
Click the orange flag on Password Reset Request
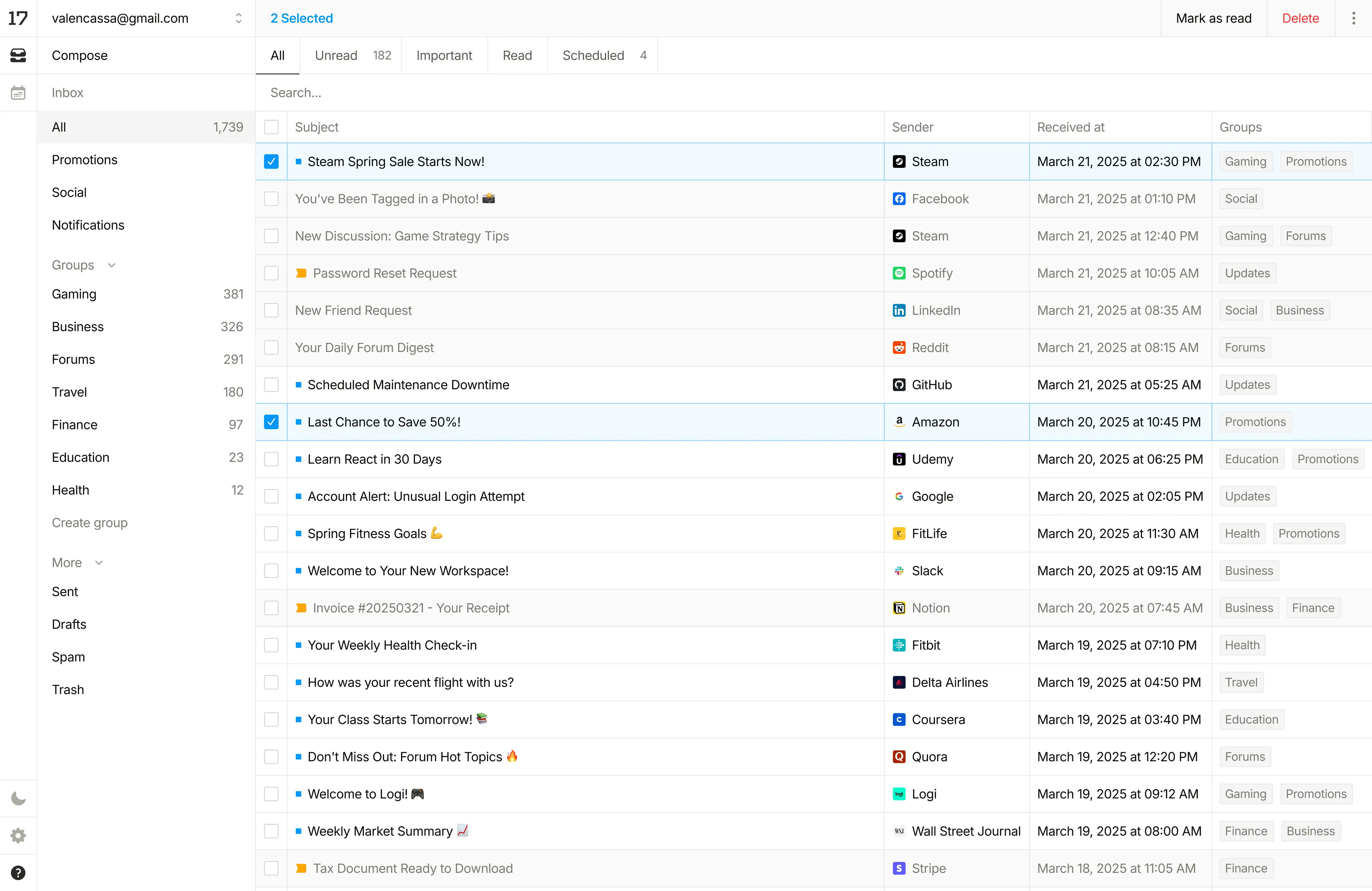click(x=301, y=273)
